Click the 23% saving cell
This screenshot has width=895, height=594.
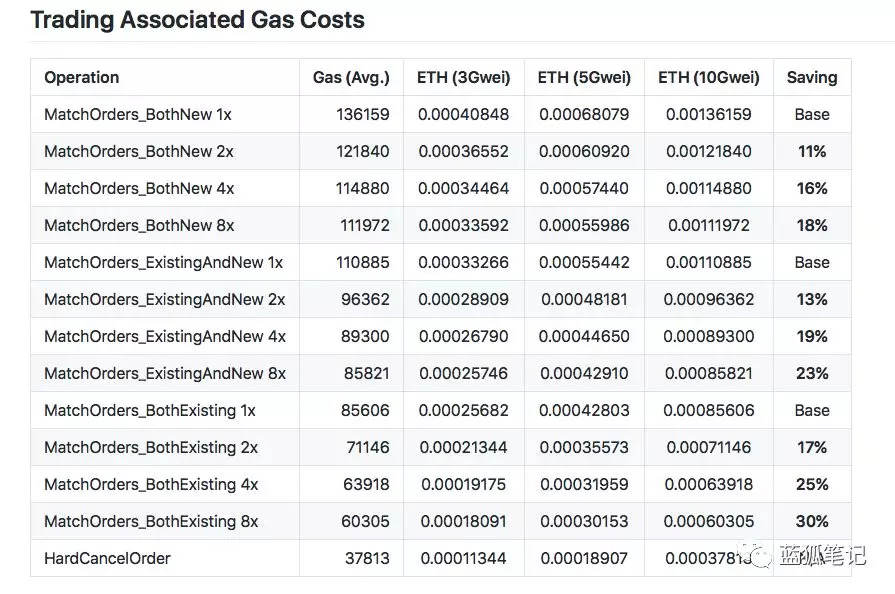tap(812, 373)
